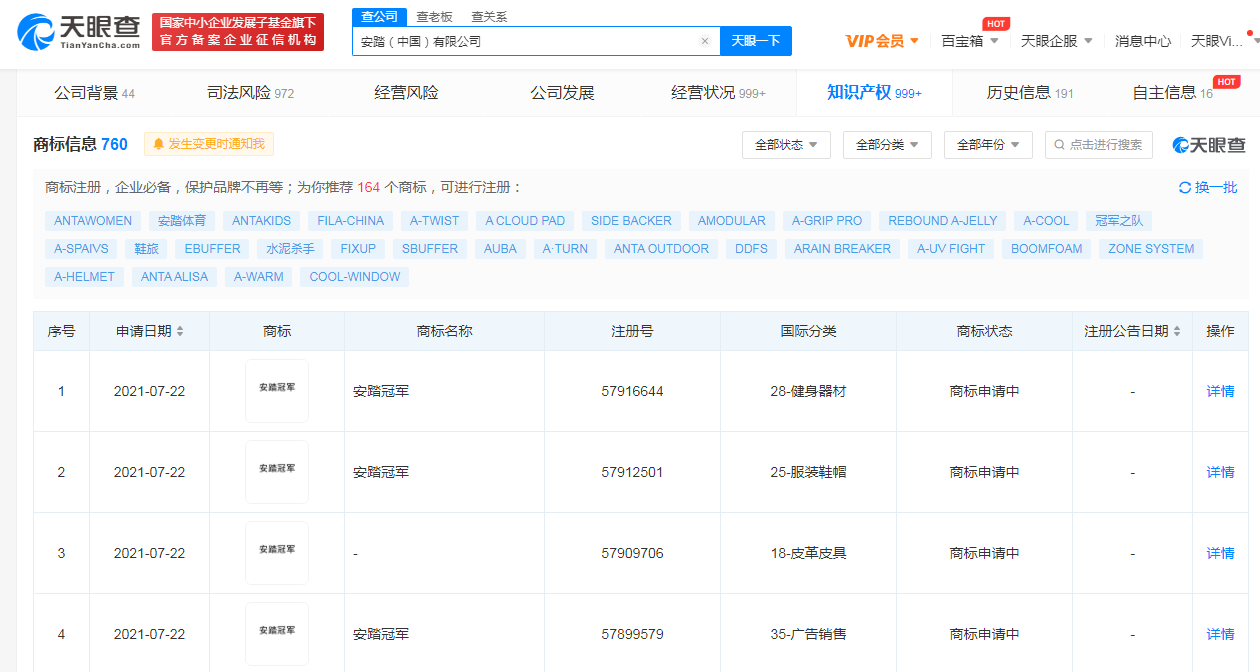The height and width of the screenshot is (672, 1260).
Task: Clear the search box using the X icon
Action: [704, 40]
